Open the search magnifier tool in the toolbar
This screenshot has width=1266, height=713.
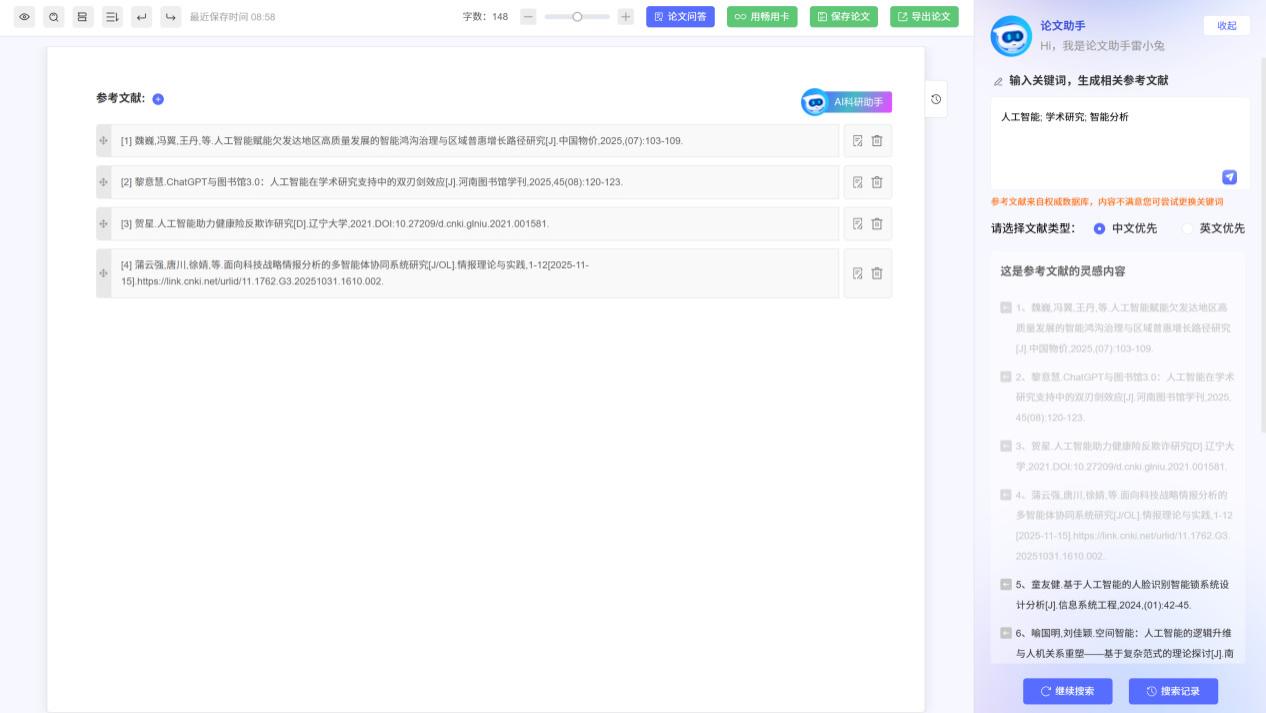[53, 17]
